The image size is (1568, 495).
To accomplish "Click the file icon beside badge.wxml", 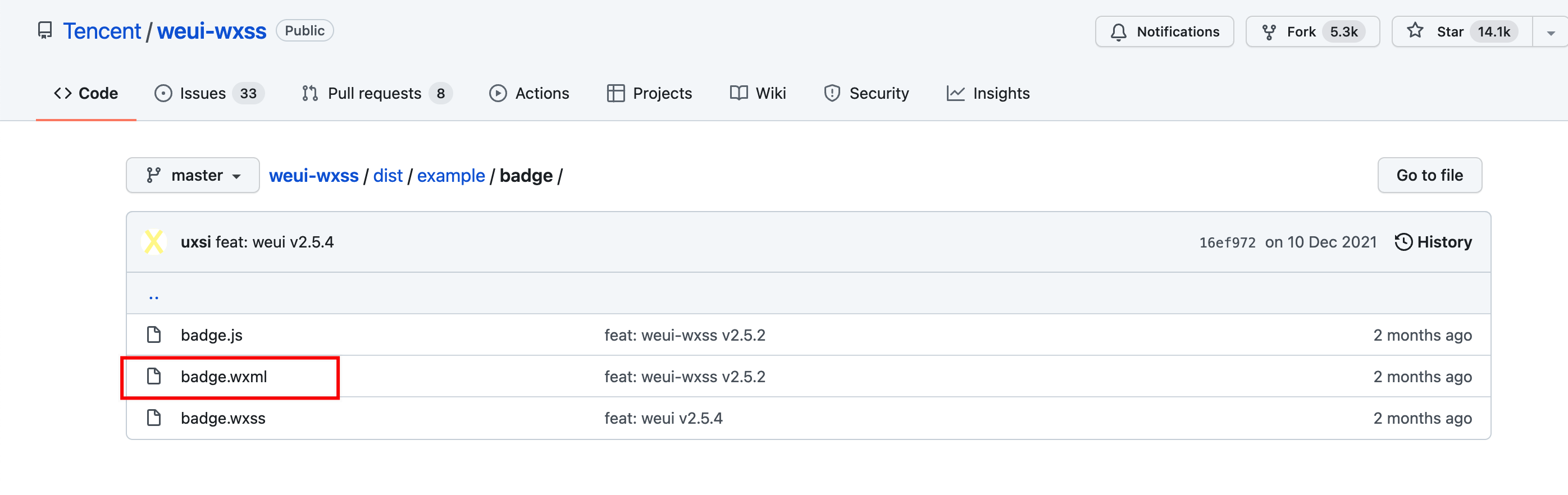I will pos(154,377).
